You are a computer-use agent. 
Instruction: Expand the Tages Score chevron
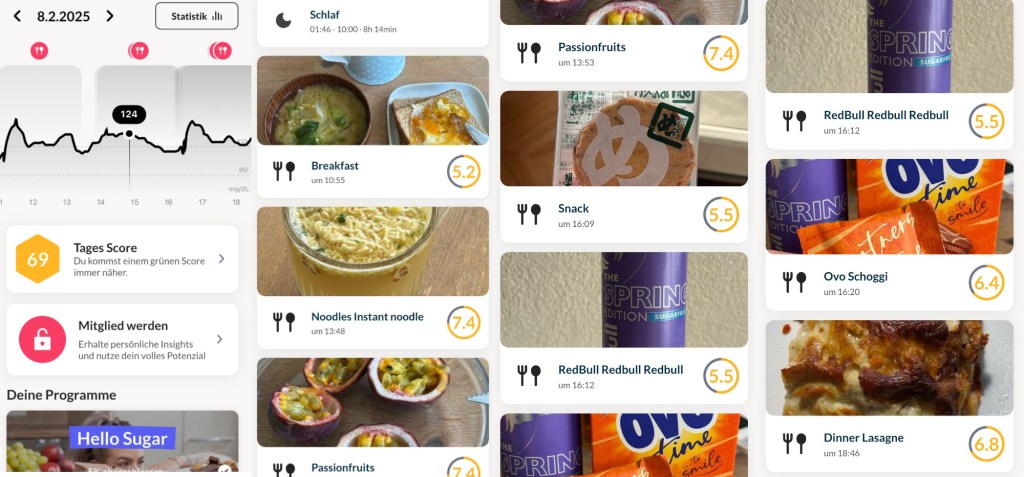(x=221, y=259)
